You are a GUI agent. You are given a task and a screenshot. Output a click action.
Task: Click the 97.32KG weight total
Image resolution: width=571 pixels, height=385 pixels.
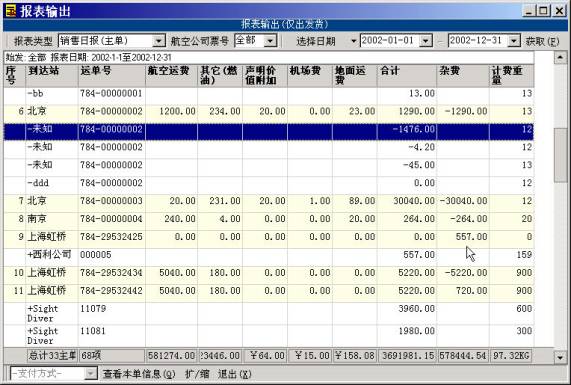tap(511, 355)
